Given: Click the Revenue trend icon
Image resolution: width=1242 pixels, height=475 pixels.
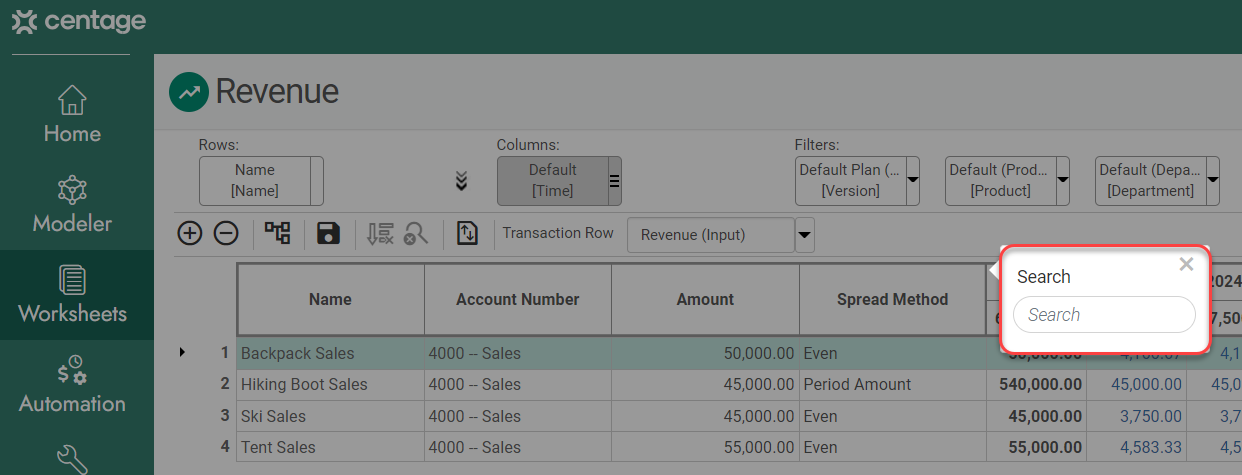Looking at the screenshot, I should pyautogui.click(x=188, y=92).
